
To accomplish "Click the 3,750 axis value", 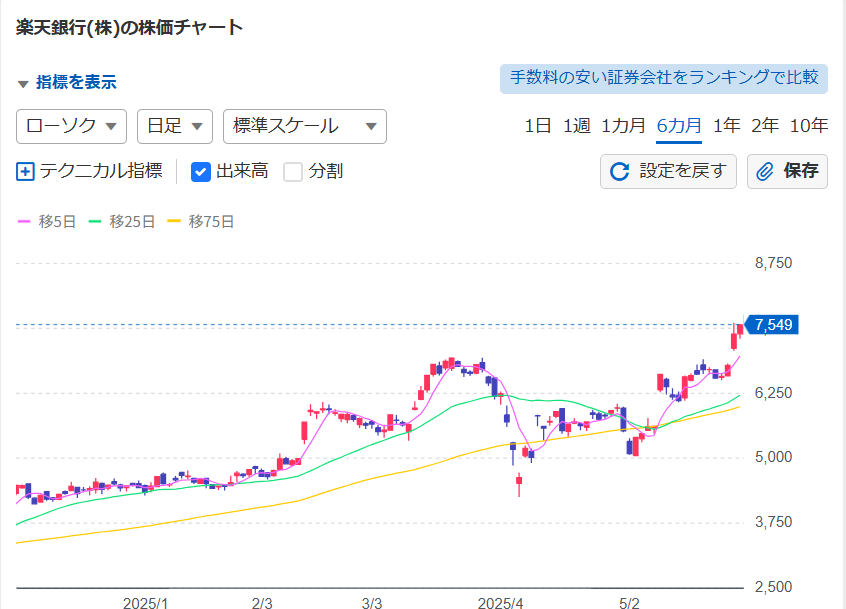I will click(x=773, y=522).
